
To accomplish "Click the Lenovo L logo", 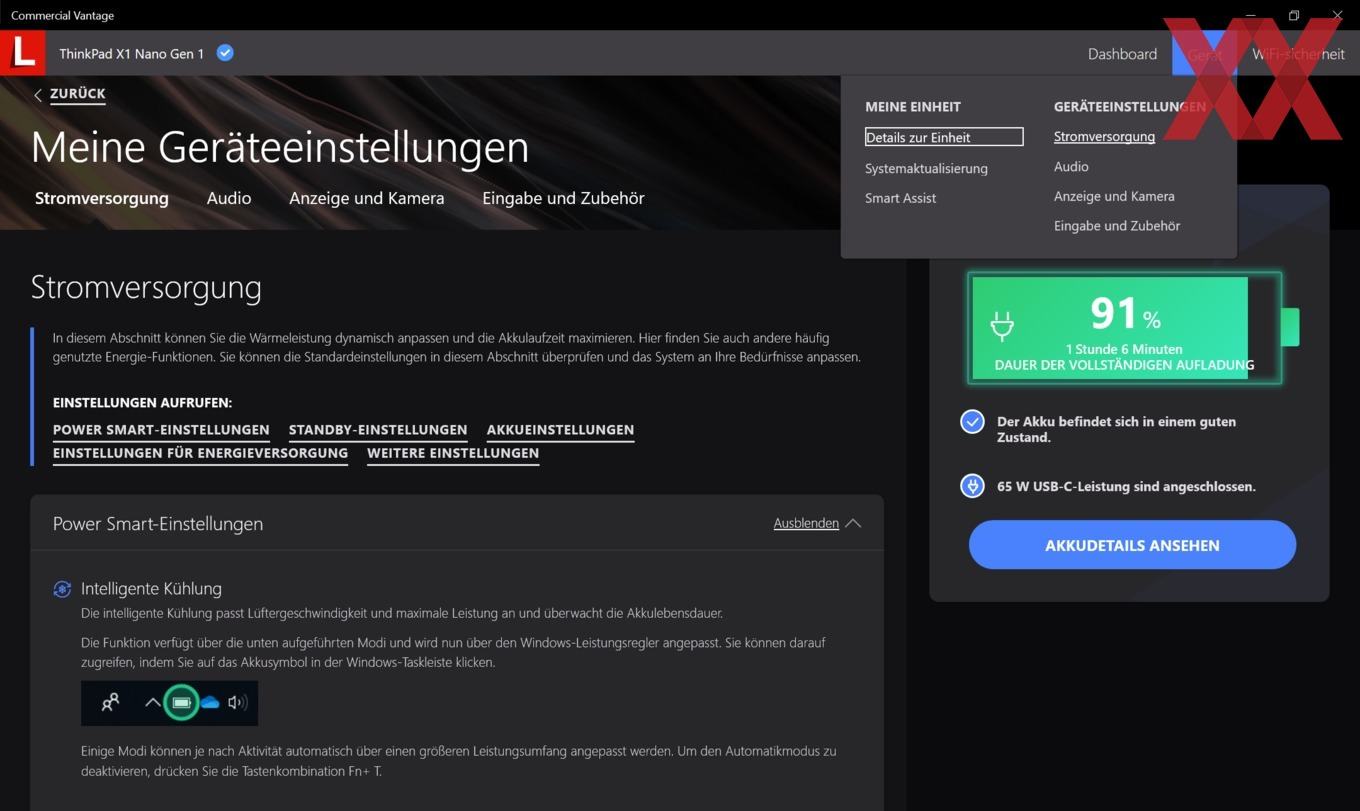I will (22, 53).
